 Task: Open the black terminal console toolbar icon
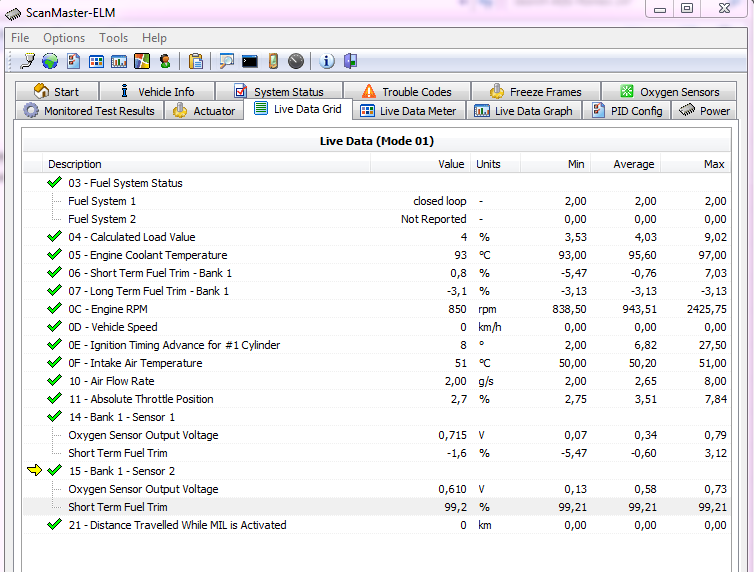(x=250, y=62)
